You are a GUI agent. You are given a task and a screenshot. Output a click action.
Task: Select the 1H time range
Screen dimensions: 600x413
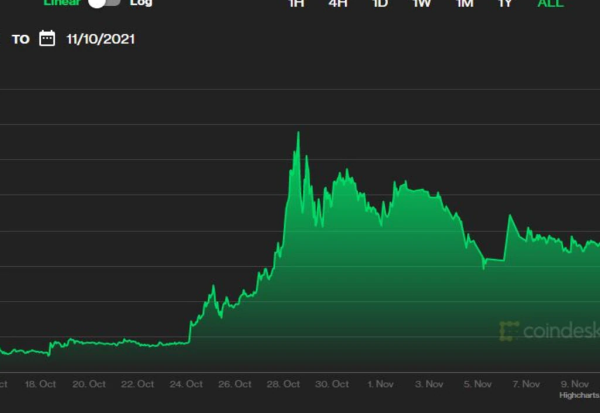(296, 3)
